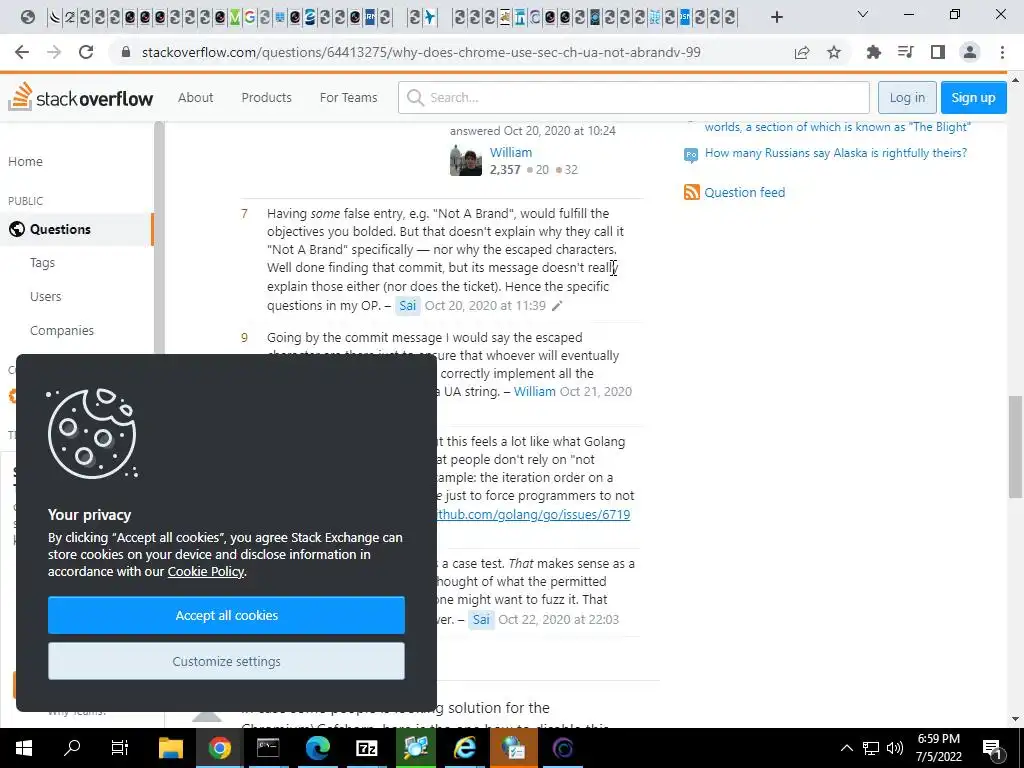Open Customize settings for cookies

[x=226, y=661]
